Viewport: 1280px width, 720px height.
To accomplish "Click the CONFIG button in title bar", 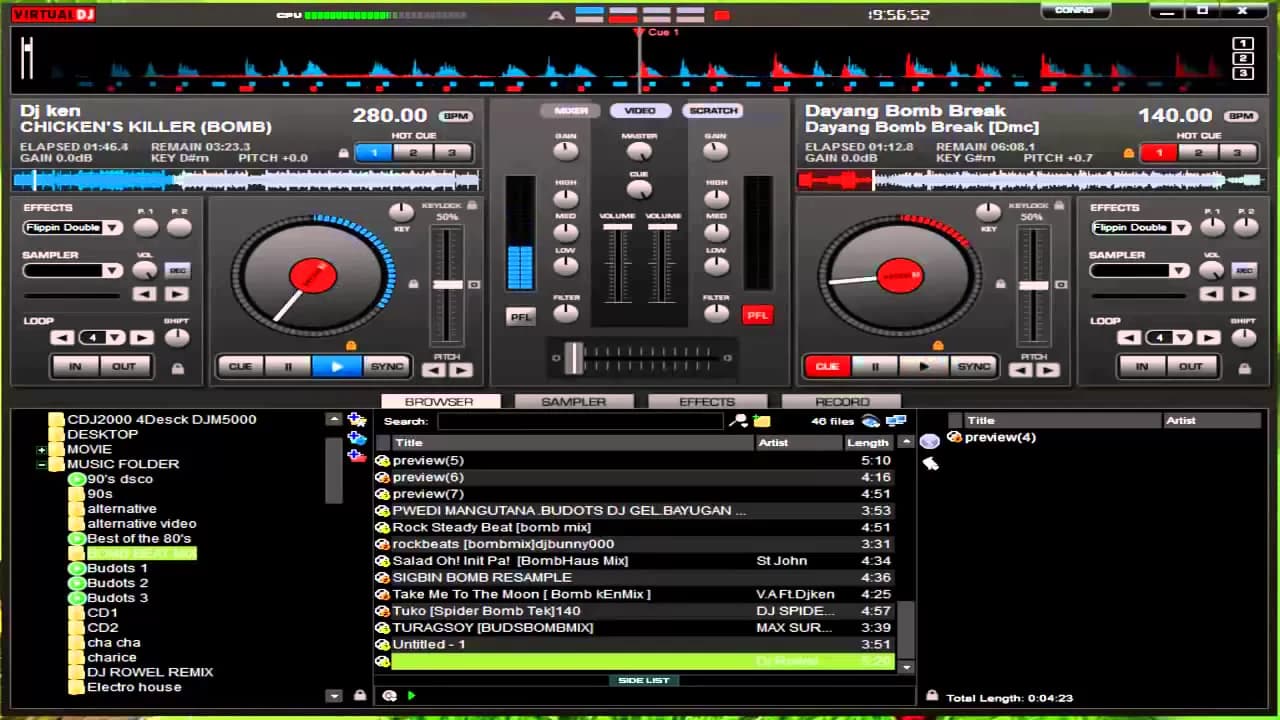I will 1074,11.
